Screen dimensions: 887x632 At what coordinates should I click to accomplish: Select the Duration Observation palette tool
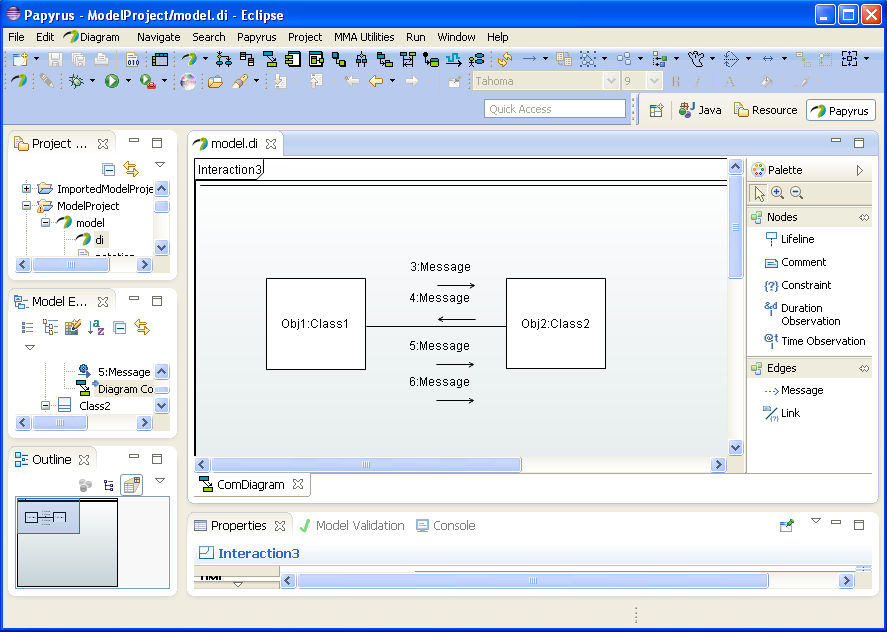click(803, 315)
